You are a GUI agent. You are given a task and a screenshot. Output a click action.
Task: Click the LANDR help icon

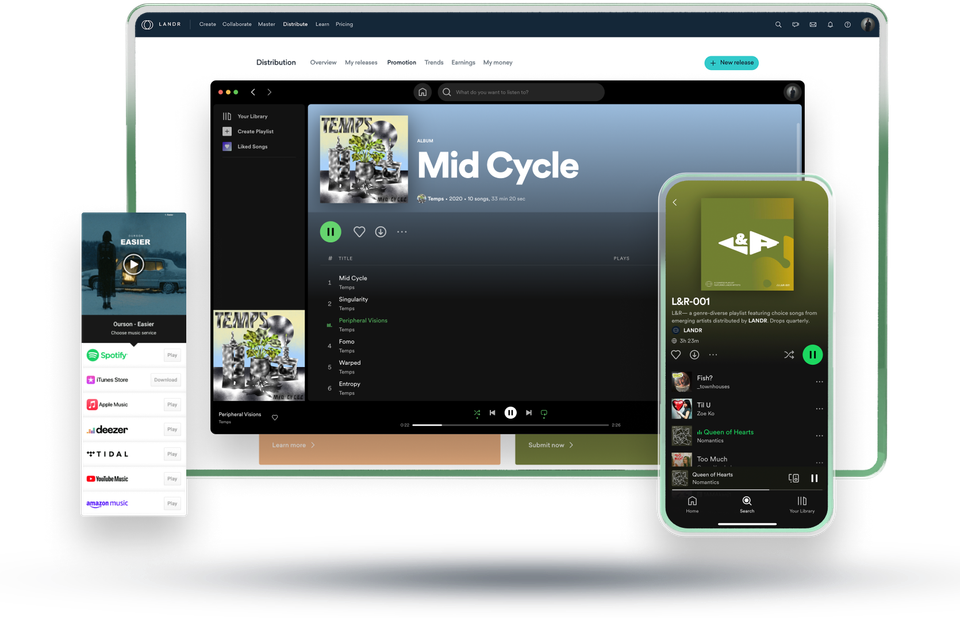[847, 24]
